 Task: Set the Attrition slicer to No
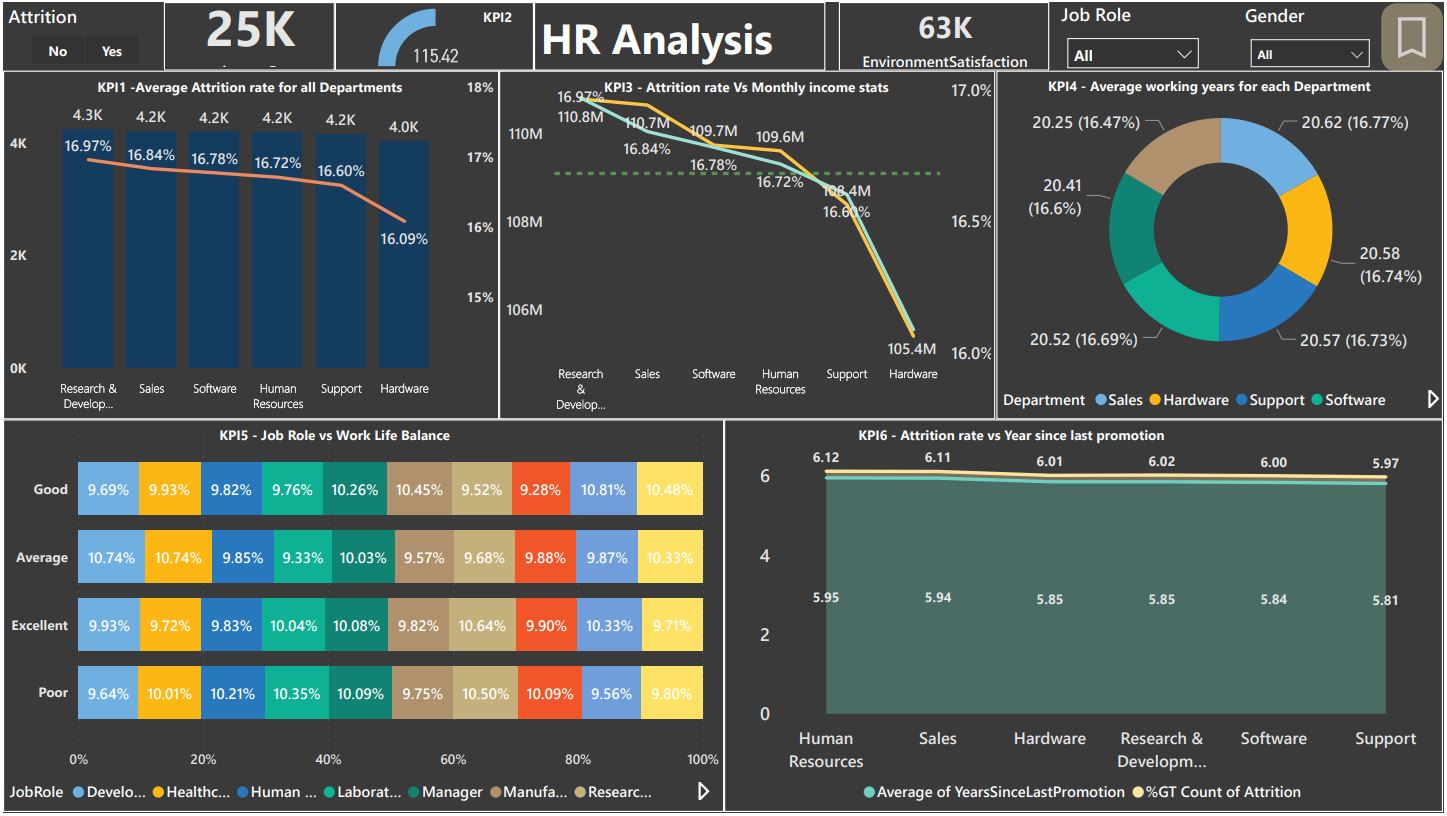58,51
